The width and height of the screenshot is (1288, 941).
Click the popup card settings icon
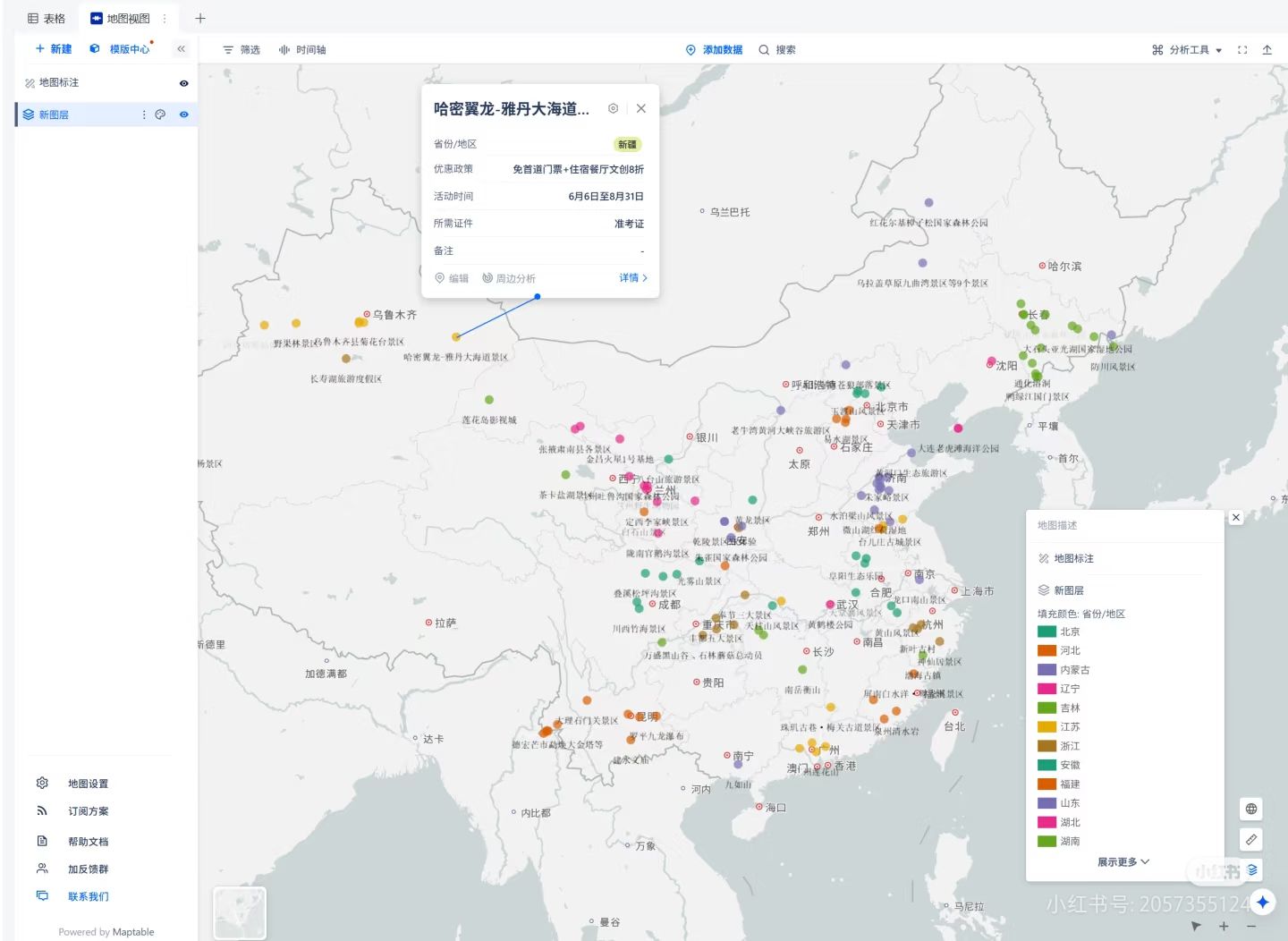[613, 108]
